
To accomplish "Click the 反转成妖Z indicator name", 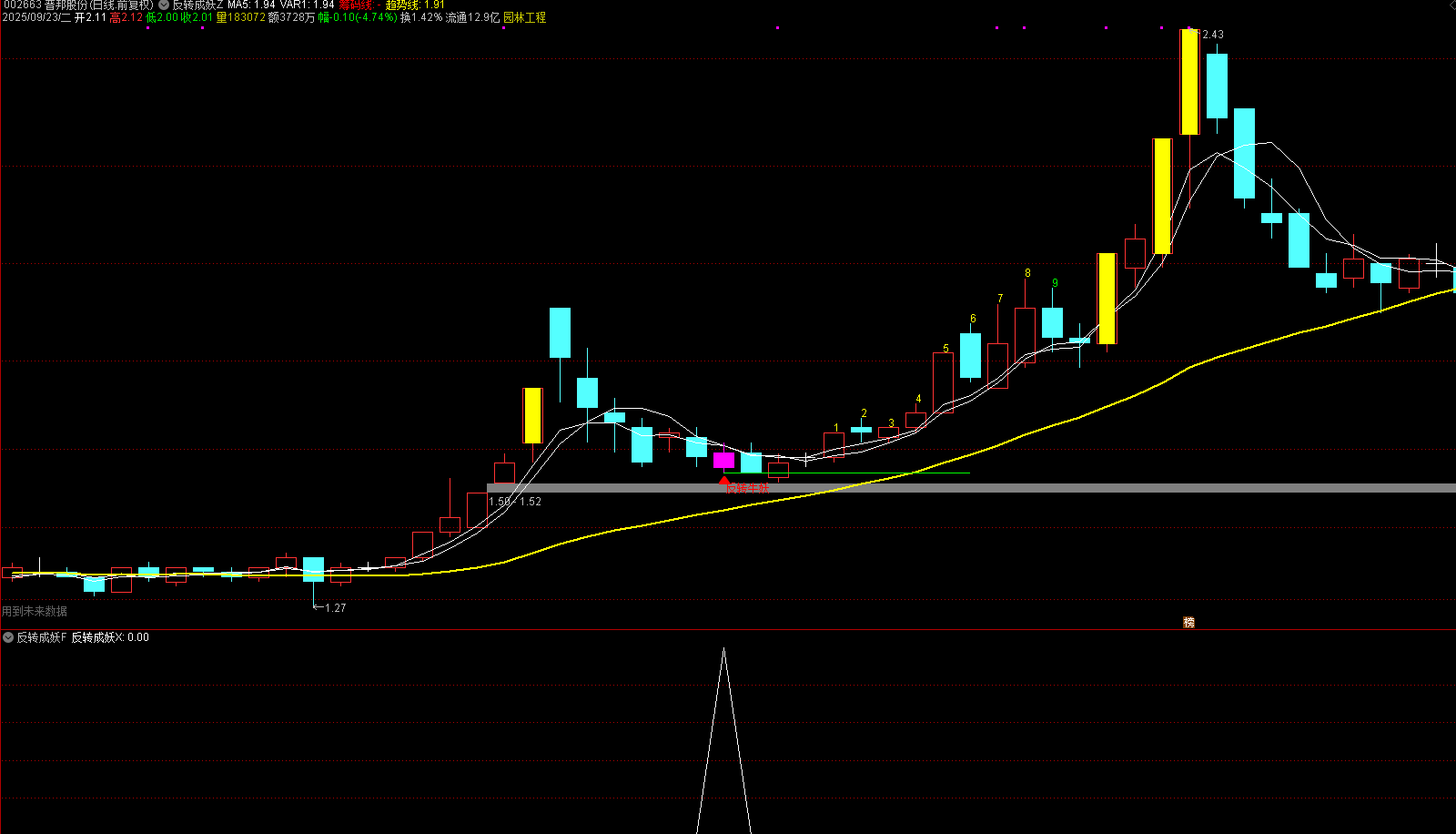I will pyautogui.click(x=197, y=5).
